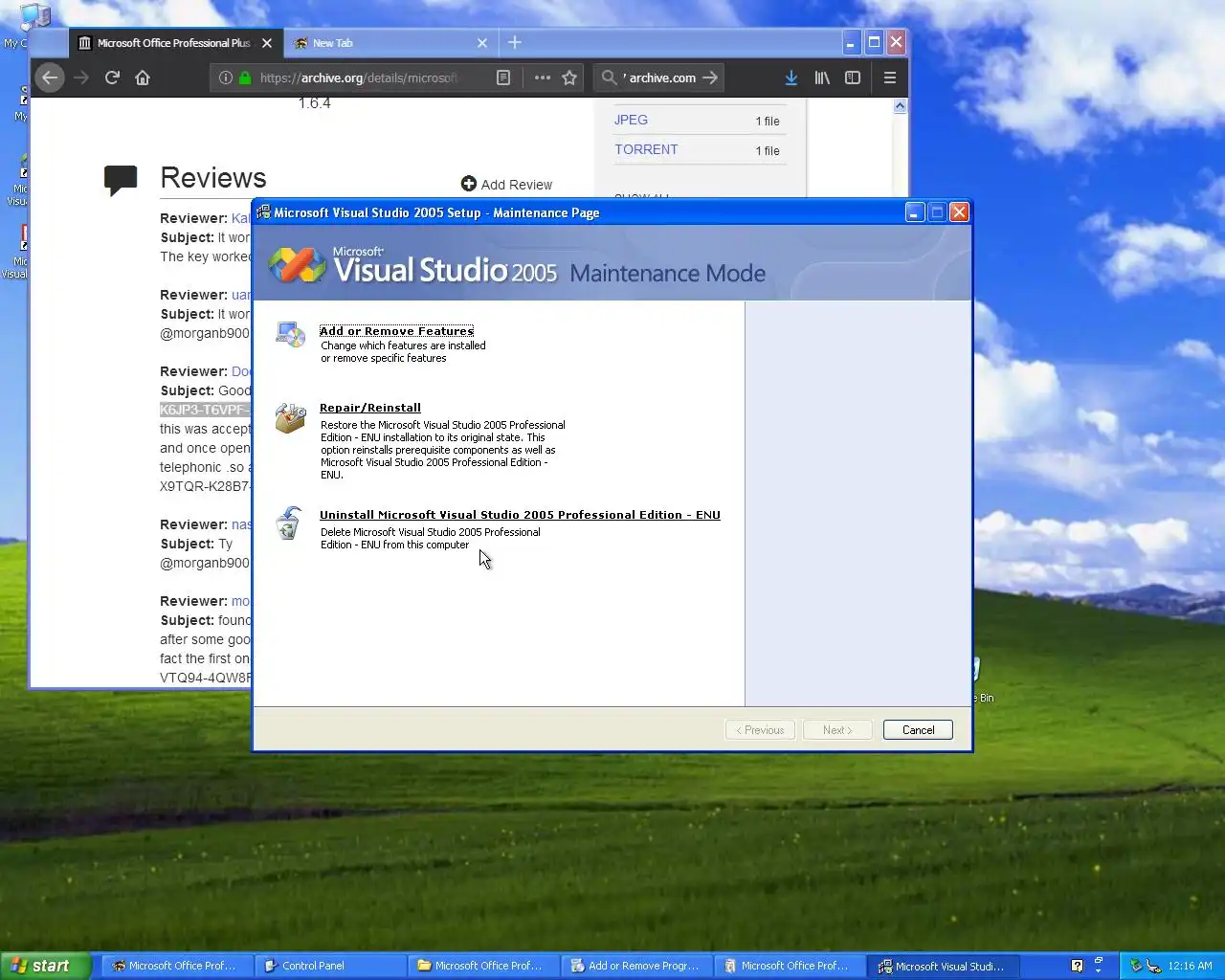Reload the page in Firefox
Image resolution: width=1225 pixels, height=980 pixels.
(112, 78)
